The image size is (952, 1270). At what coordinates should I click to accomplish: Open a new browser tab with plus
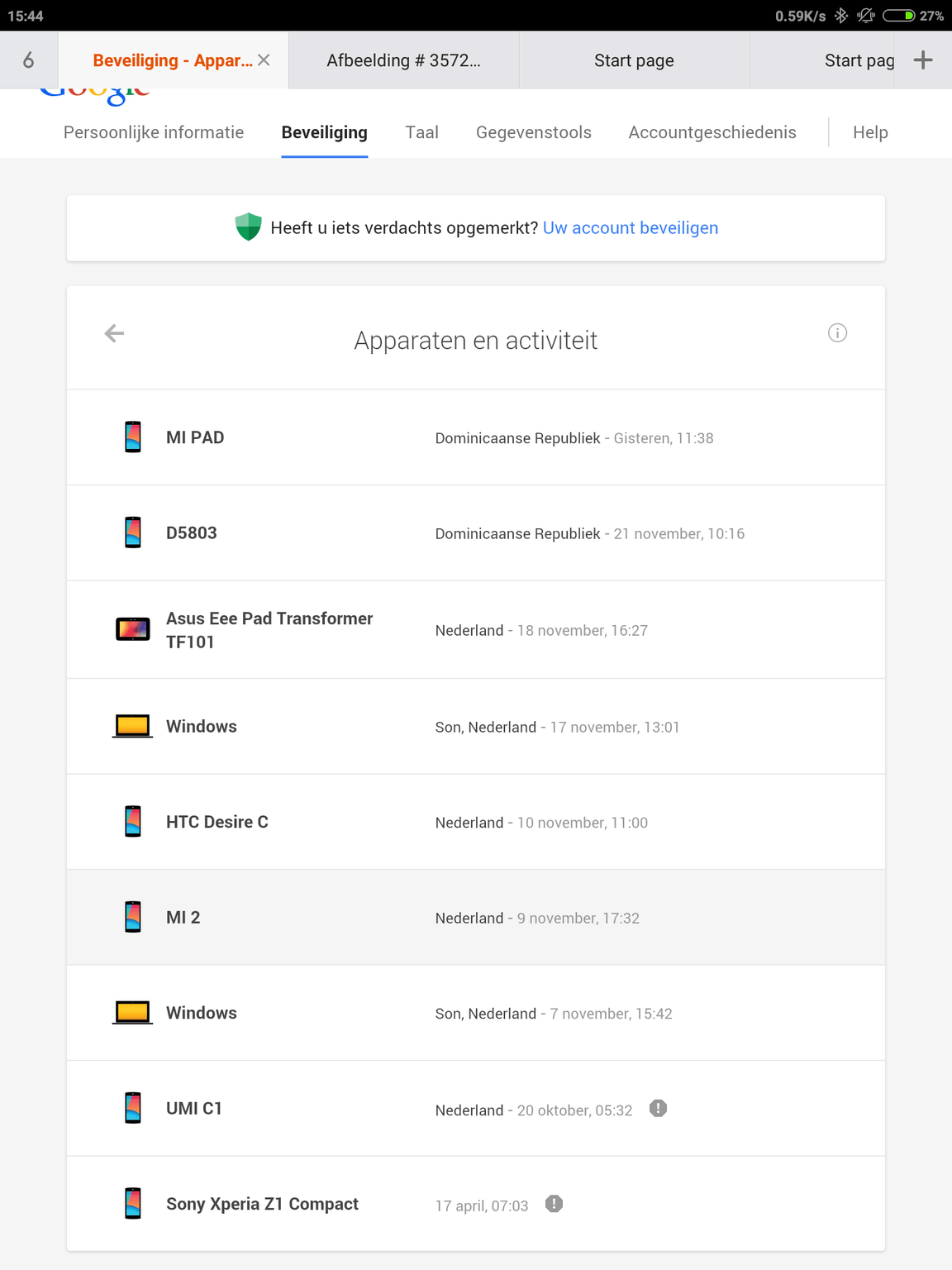[923, 60]
